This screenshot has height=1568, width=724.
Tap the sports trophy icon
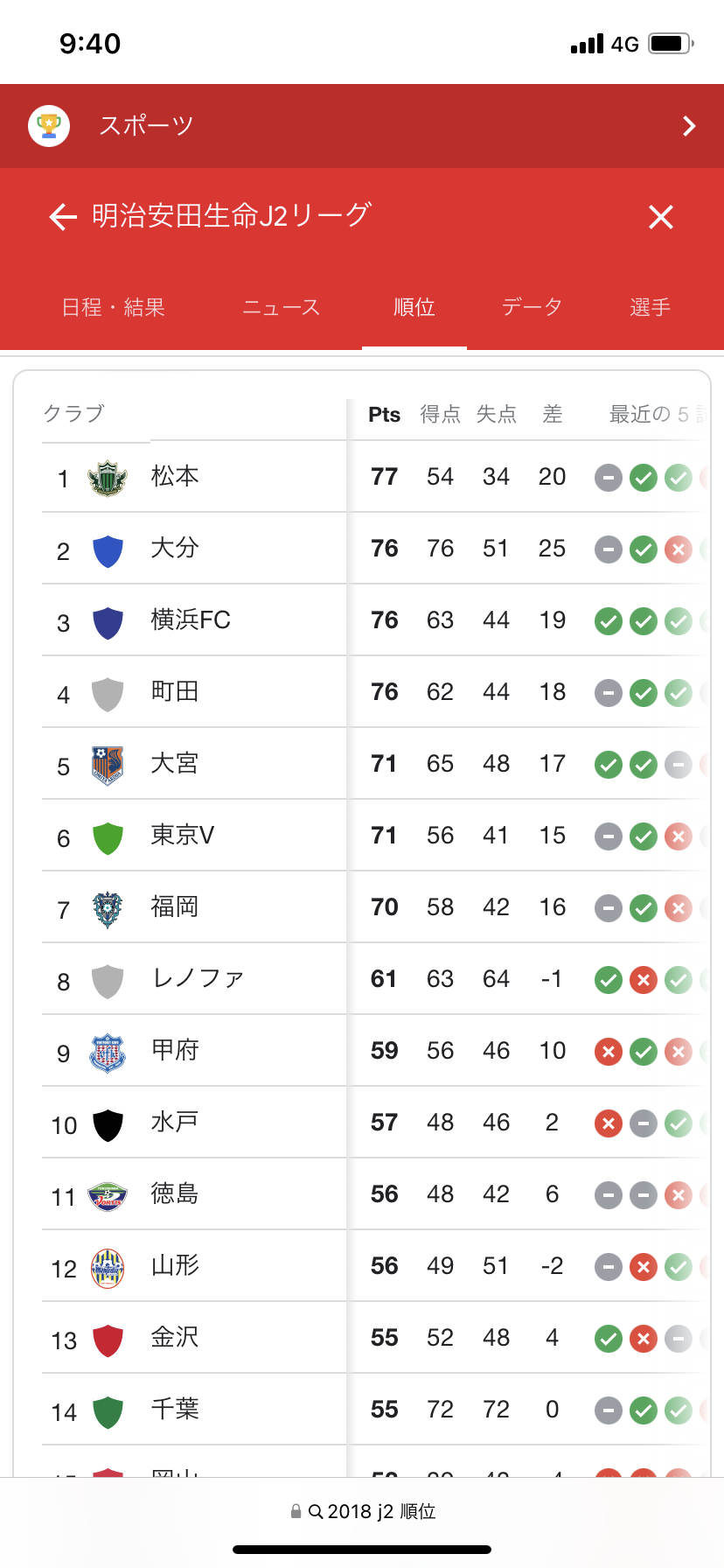tap(49, 126)
